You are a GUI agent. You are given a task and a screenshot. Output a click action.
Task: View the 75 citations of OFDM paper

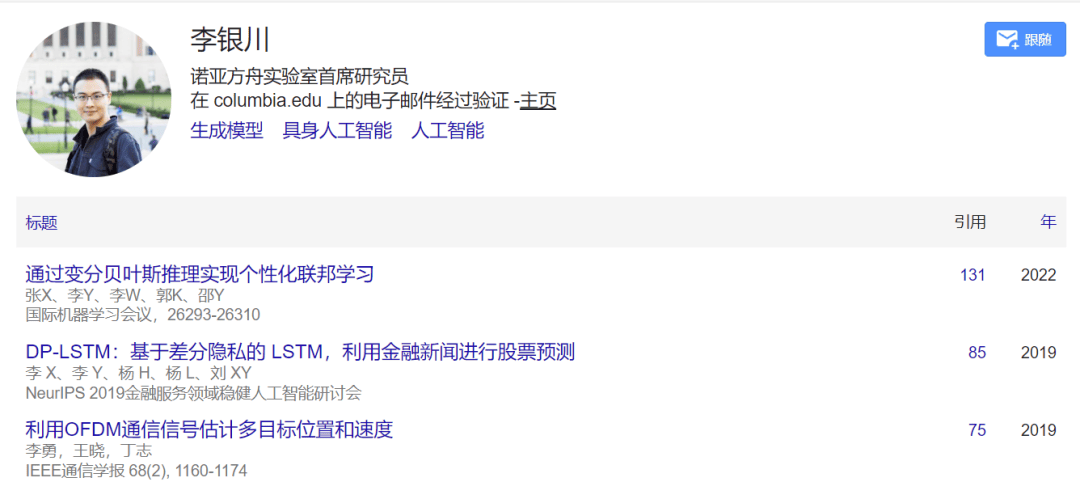tap(977, 431)
